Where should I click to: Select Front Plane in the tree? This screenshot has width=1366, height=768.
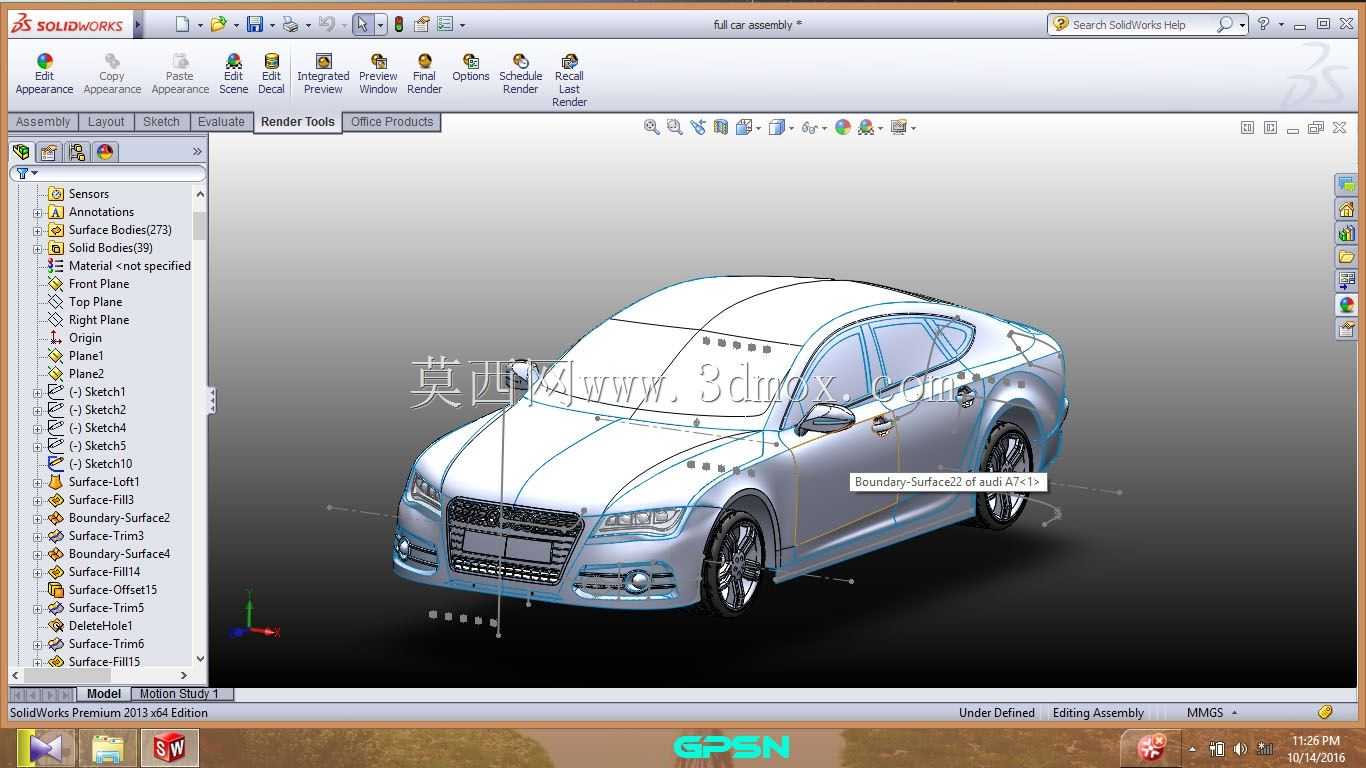point(99,284)
